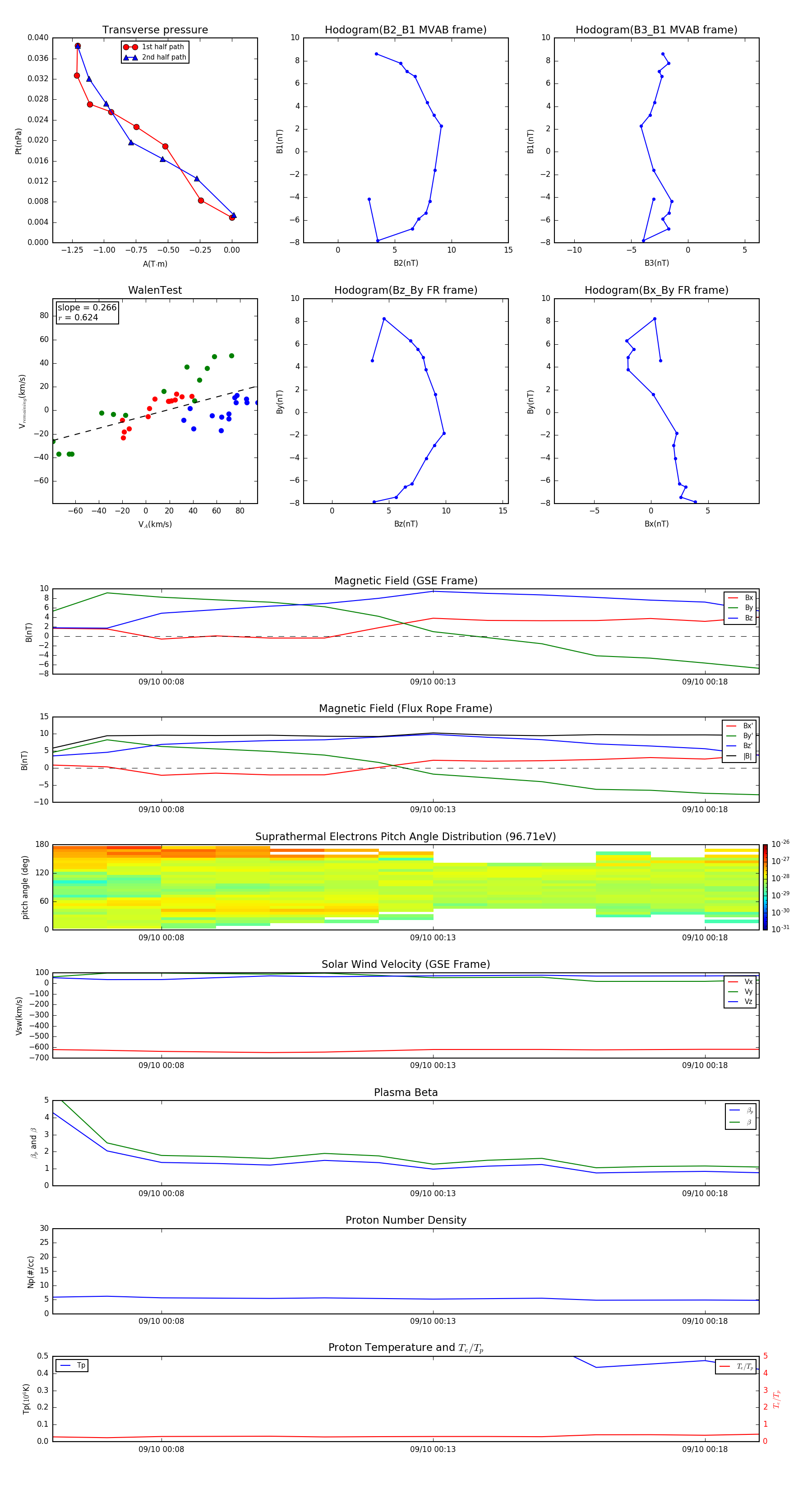Click 'Hodogram(B3_B1 MVAB frame)' title
Screen dimensions: 812x1489
656,30
